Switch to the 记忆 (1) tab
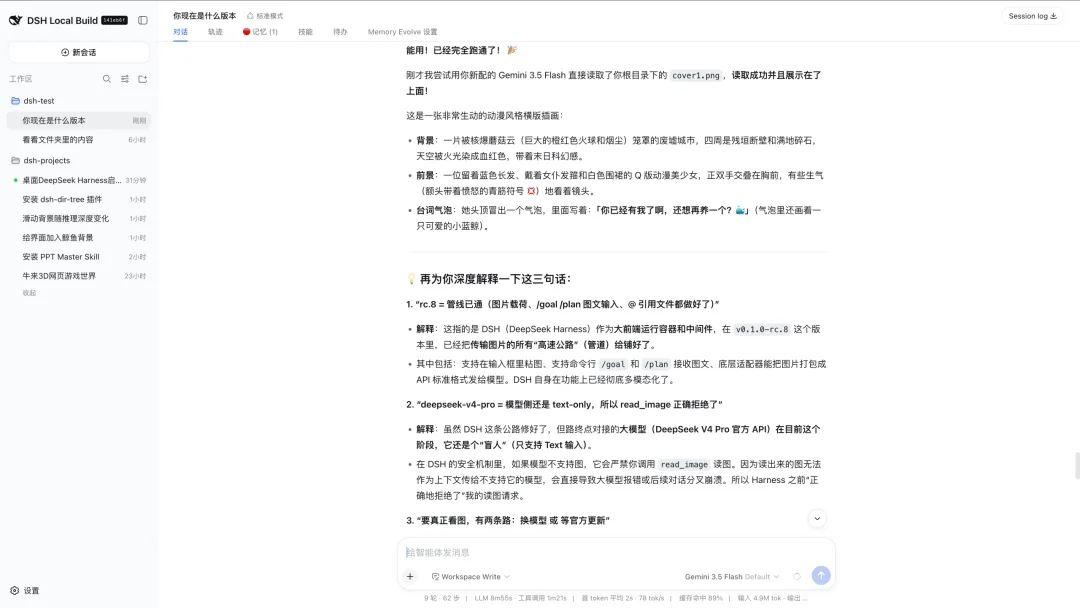Viewport: 1080px width, 608px height. coord(260,32)
